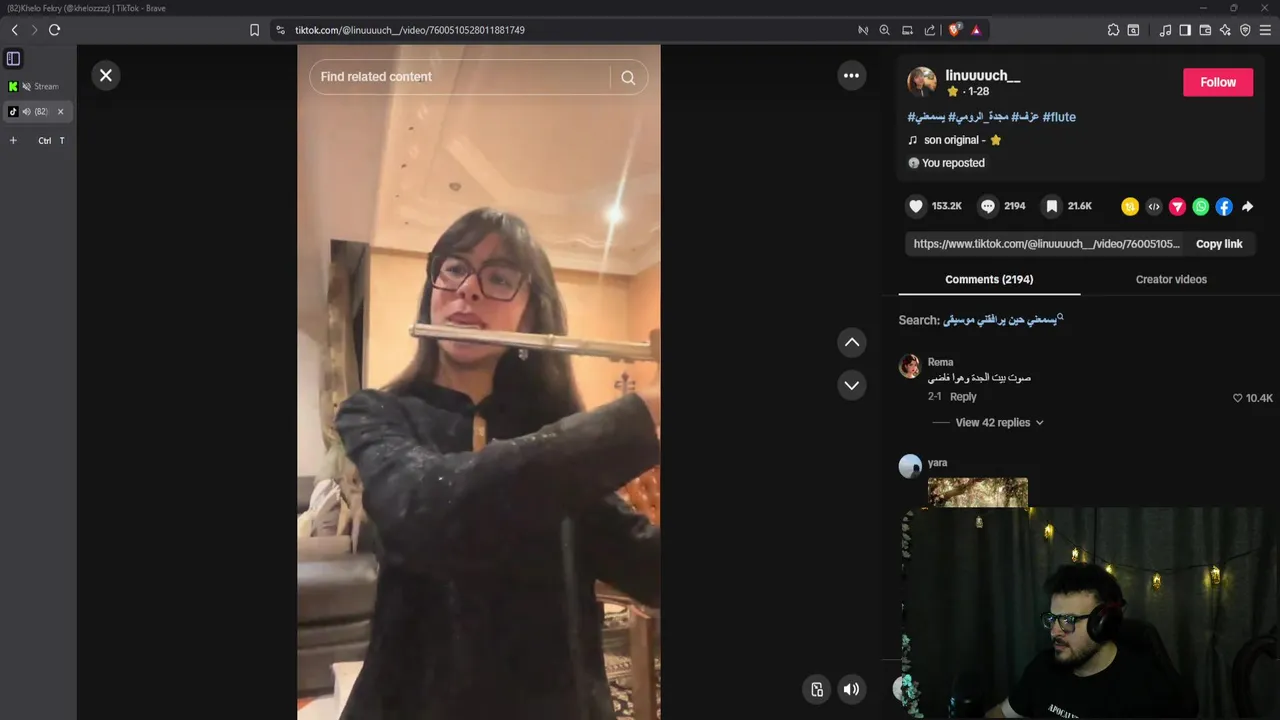1280x720 pixels.
Task: Click the Find related content search field
Action: coord(460,77)
